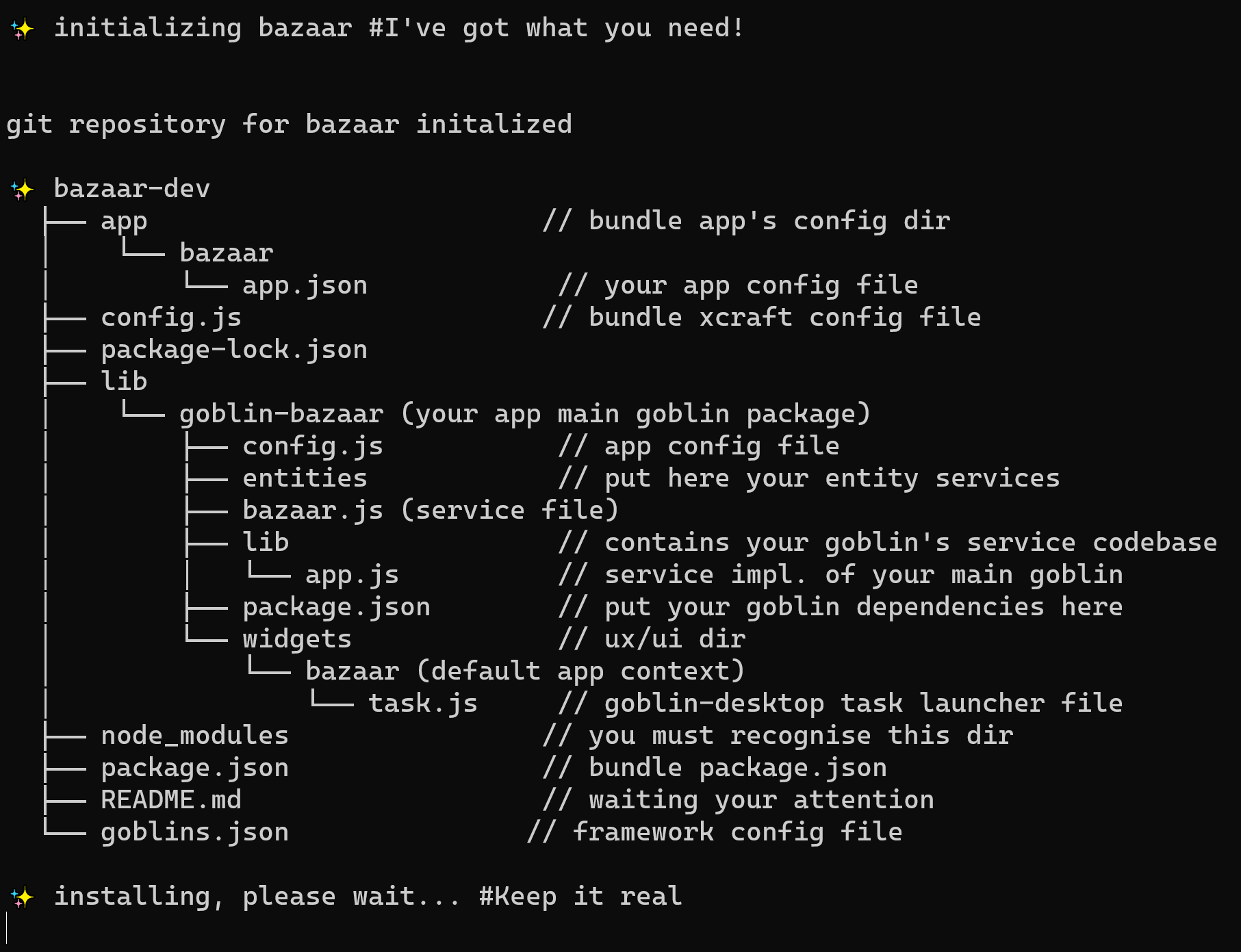
Task: Click the sparkle icon beside bazaar-dev
Action: point(22,190)
